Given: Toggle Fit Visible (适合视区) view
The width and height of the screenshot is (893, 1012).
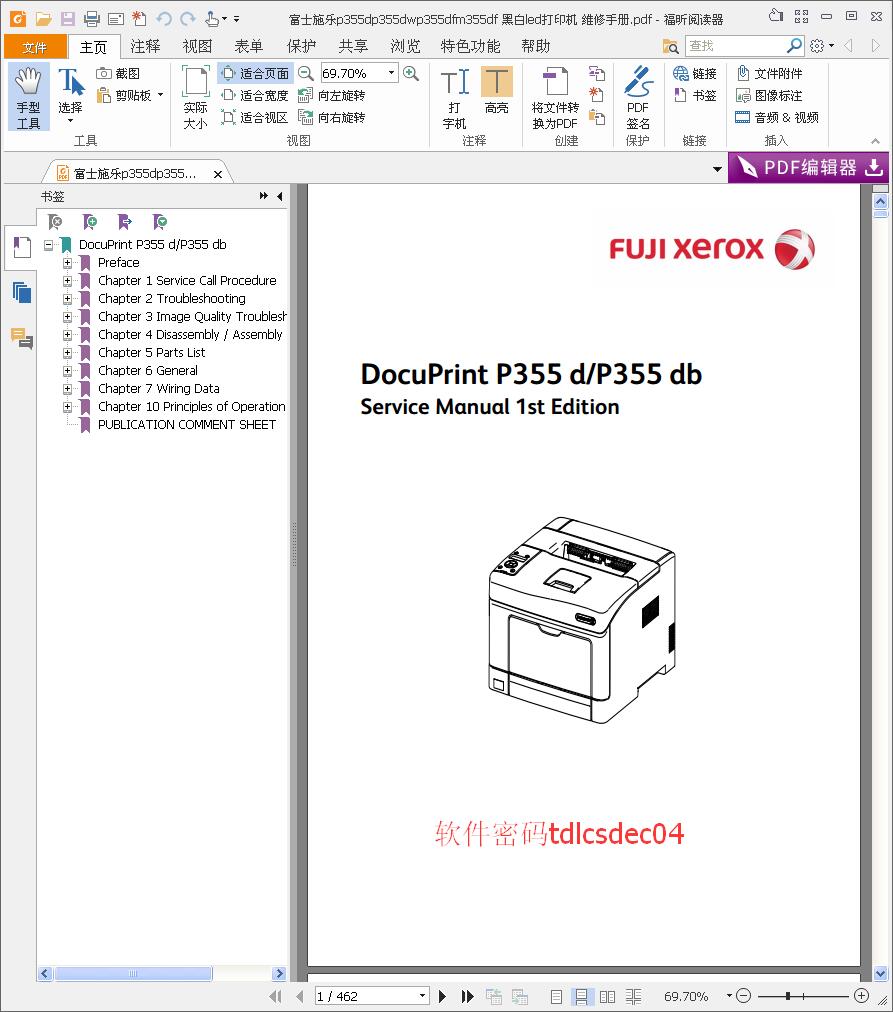Looking at the screenshot, I should pos(255,117).
